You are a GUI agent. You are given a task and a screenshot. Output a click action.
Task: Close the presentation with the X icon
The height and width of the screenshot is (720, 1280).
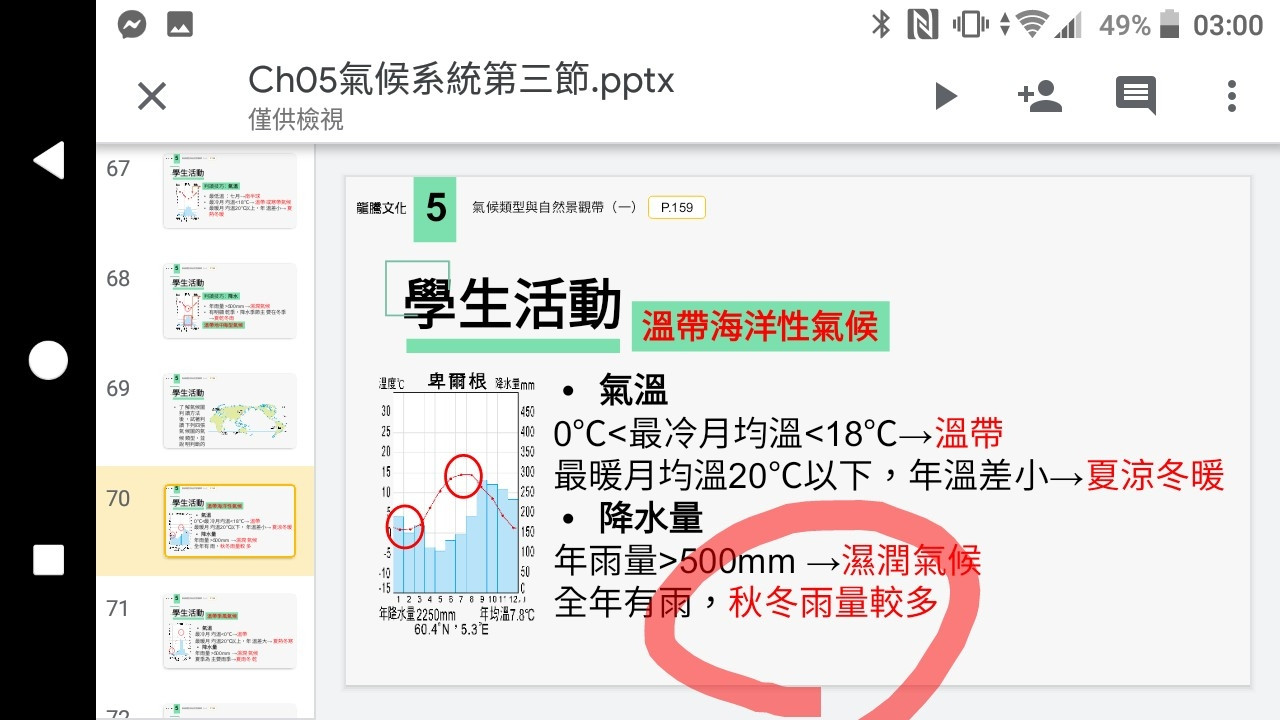coord(151,96)
